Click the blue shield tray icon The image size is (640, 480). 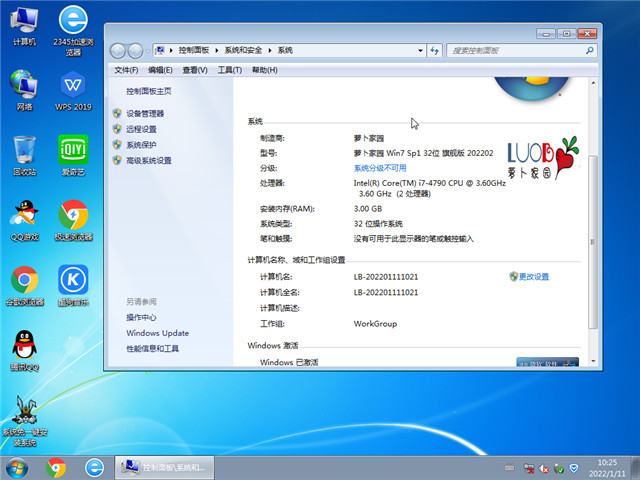pyautogui.click(x=574, y=468)
